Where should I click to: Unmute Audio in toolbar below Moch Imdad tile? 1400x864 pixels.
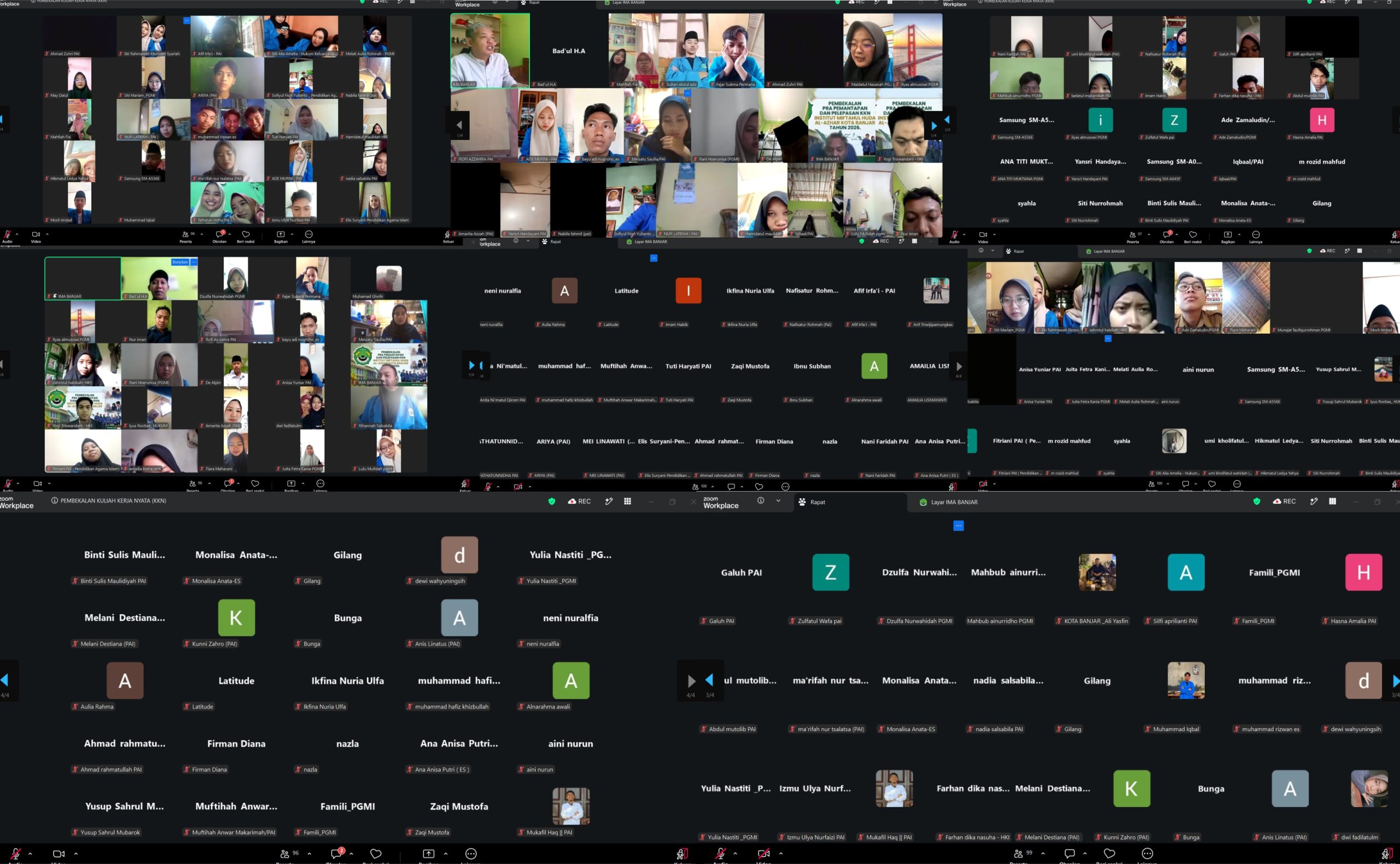pos(8,234)
